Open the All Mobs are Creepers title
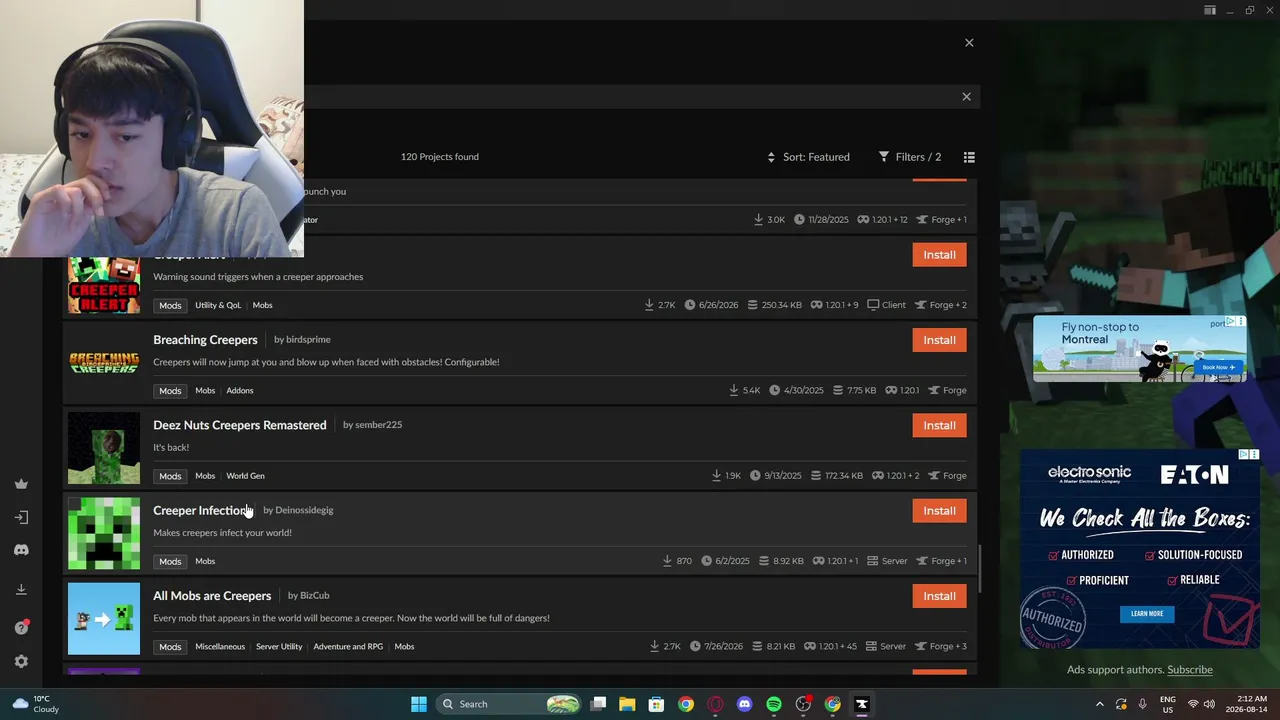1280x720 pixels. 212,596
